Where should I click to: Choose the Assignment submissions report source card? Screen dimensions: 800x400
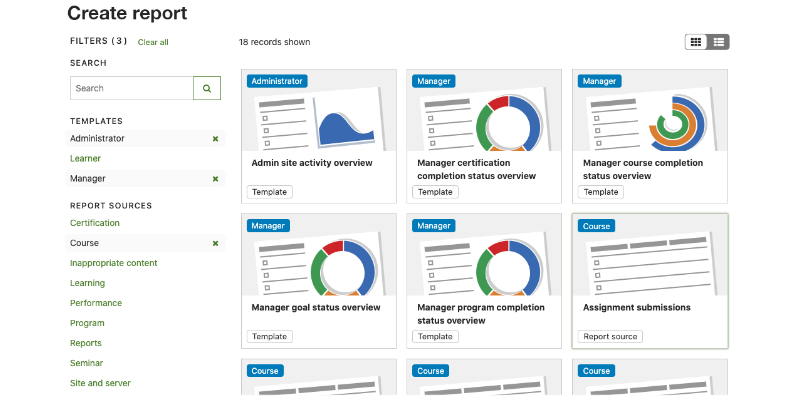pyautogui.click(x=650, y=281)
